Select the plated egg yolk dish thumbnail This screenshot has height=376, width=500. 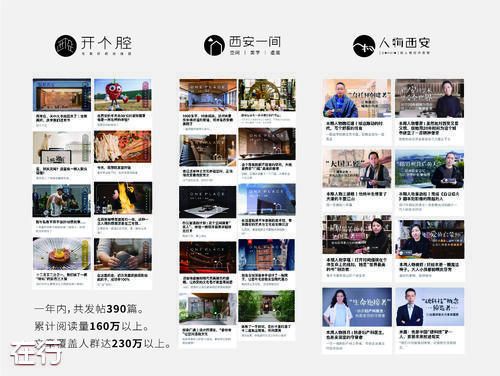click(62, 254)
